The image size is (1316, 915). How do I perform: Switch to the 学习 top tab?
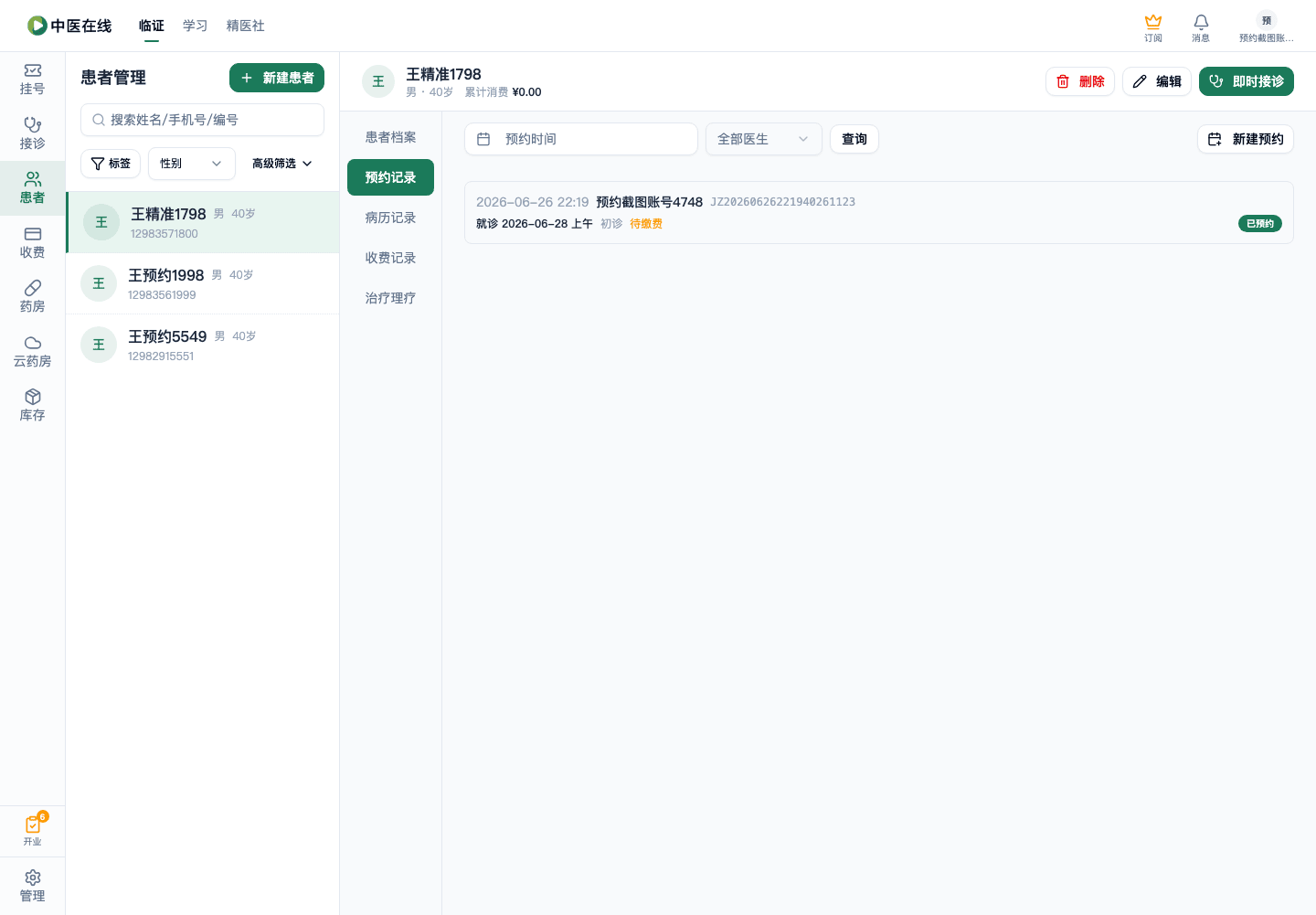click(196, 26)
